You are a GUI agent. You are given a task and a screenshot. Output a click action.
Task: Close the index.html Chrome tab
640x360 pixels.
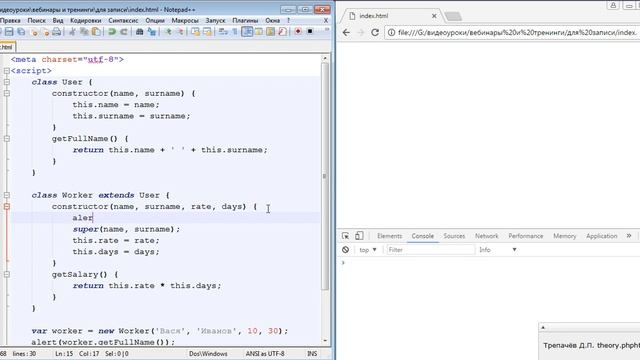(434, 16)
